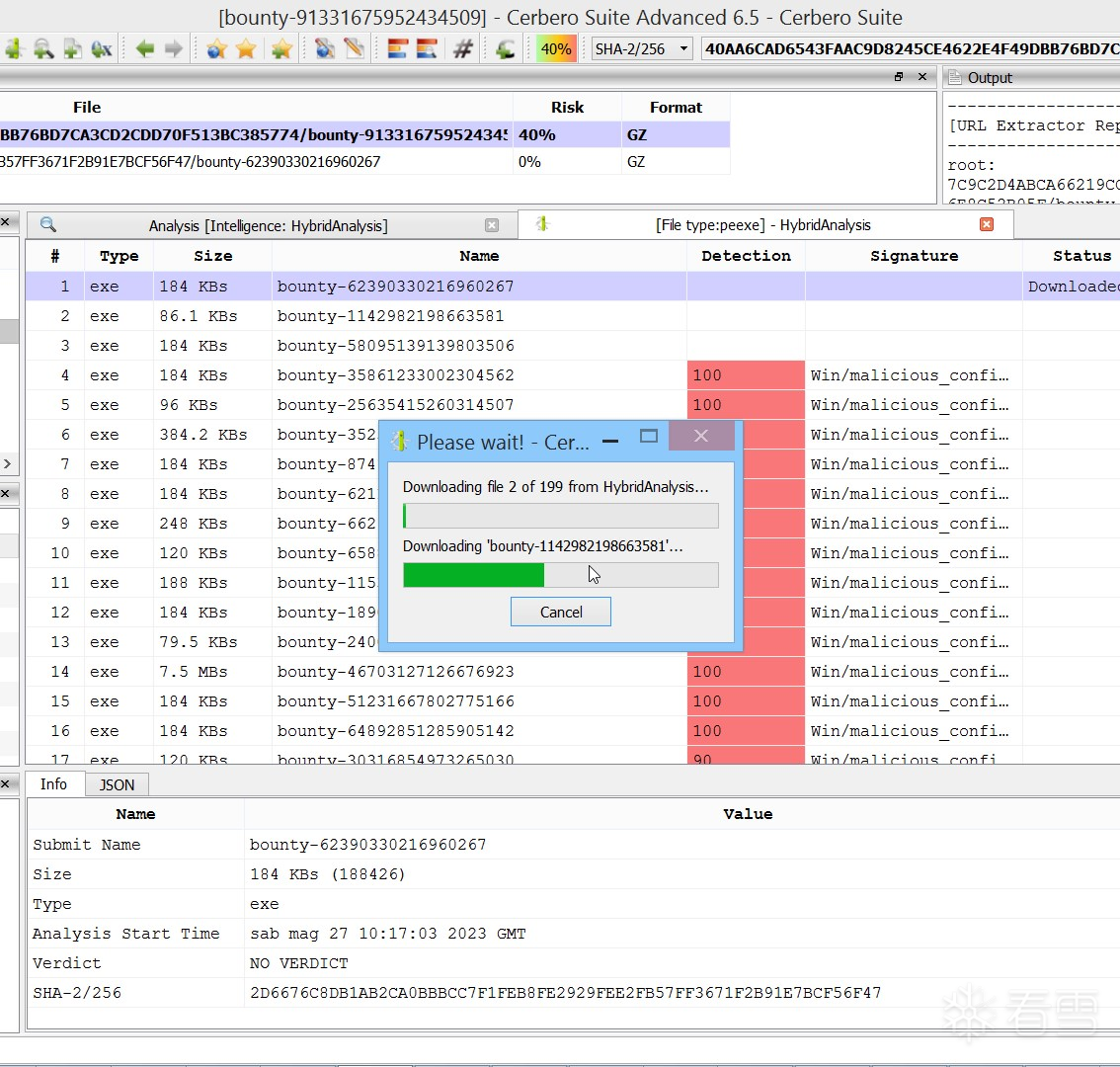Expand the left sidebar chevron arrow
Image resolution: width=1120 pixels, height=1067 pixels.
pyautogui.click(x=7, y=463)
